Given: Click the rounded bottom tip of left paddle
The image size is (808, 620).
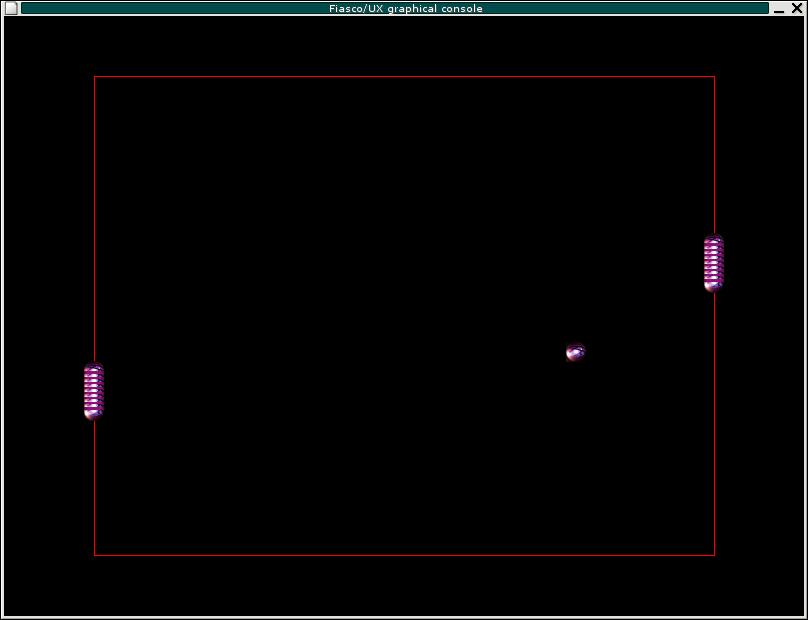Looking at the screenshot, I should pyautogui.click(x=94, y=414).
